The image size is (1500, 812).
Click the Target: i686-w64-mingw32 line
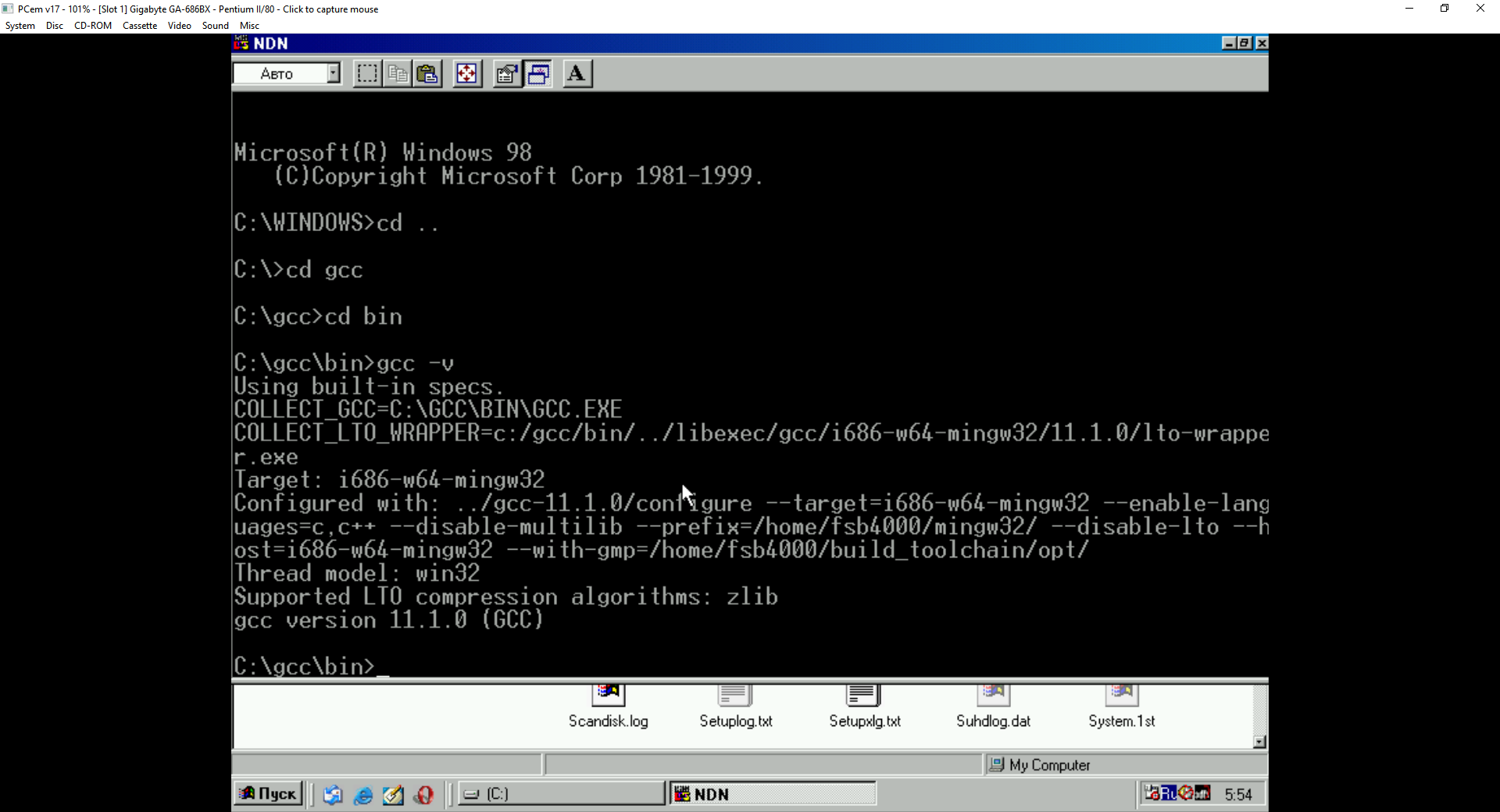pos(389,479)
